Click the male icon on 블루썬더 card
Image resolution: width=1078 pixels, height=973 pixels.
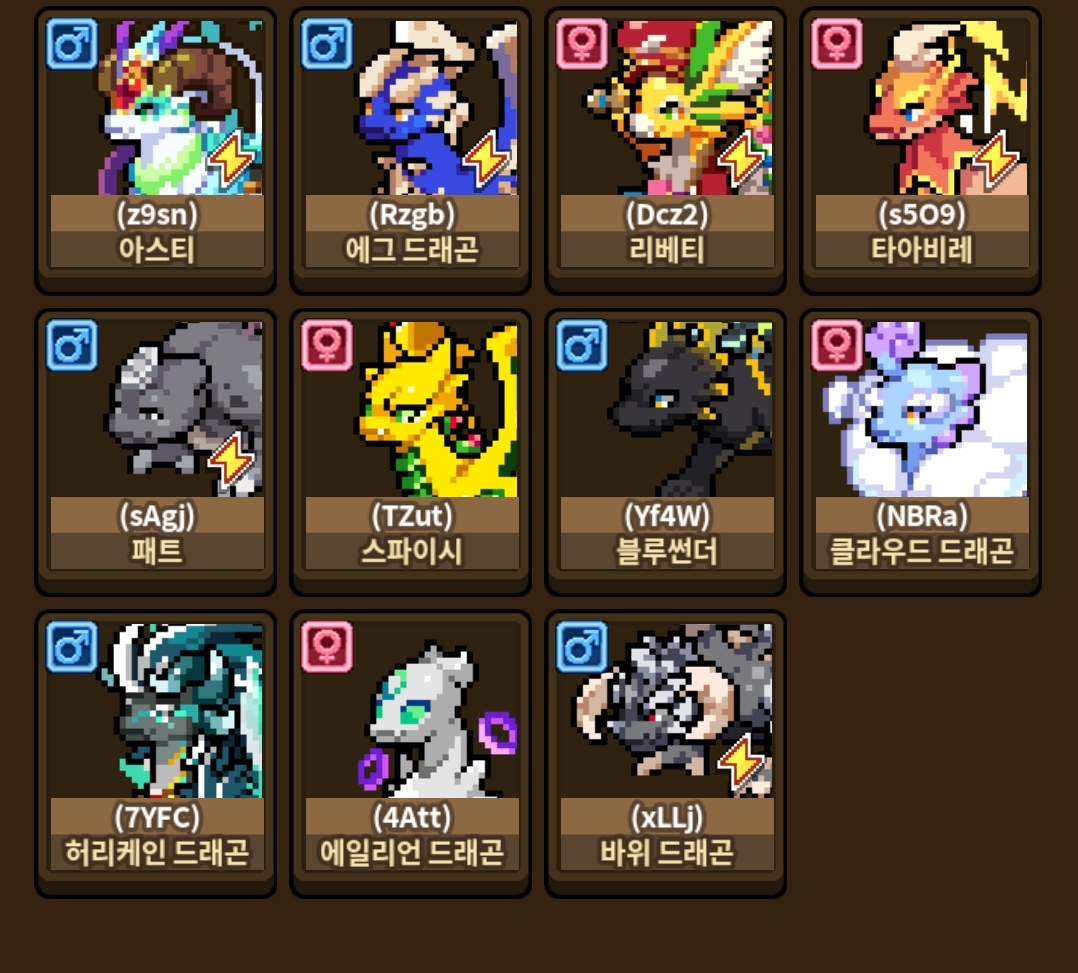point(582,345)
